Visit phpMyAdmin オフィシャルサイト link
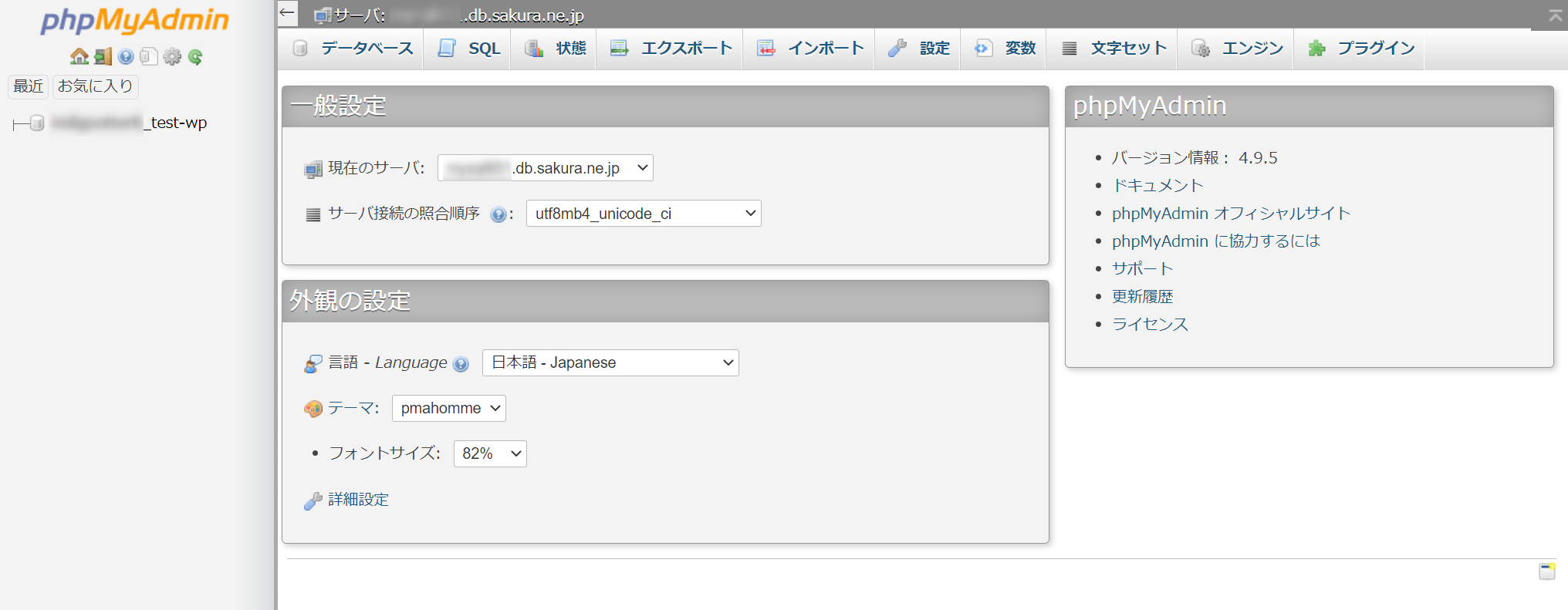The width and height of the screenshot is (1568, 610). 1232,214
